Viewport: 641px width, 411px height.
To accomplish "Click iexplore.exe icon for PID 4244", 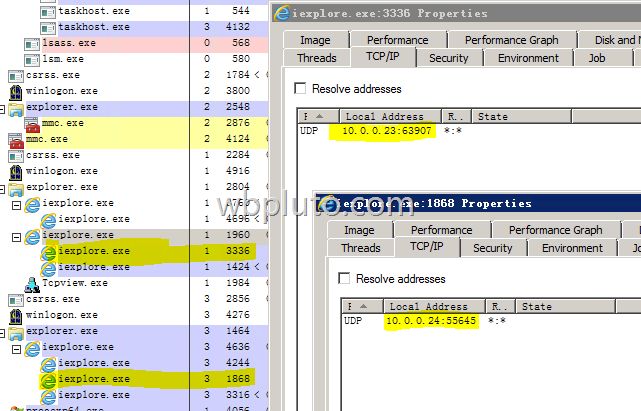I will 48,364.
